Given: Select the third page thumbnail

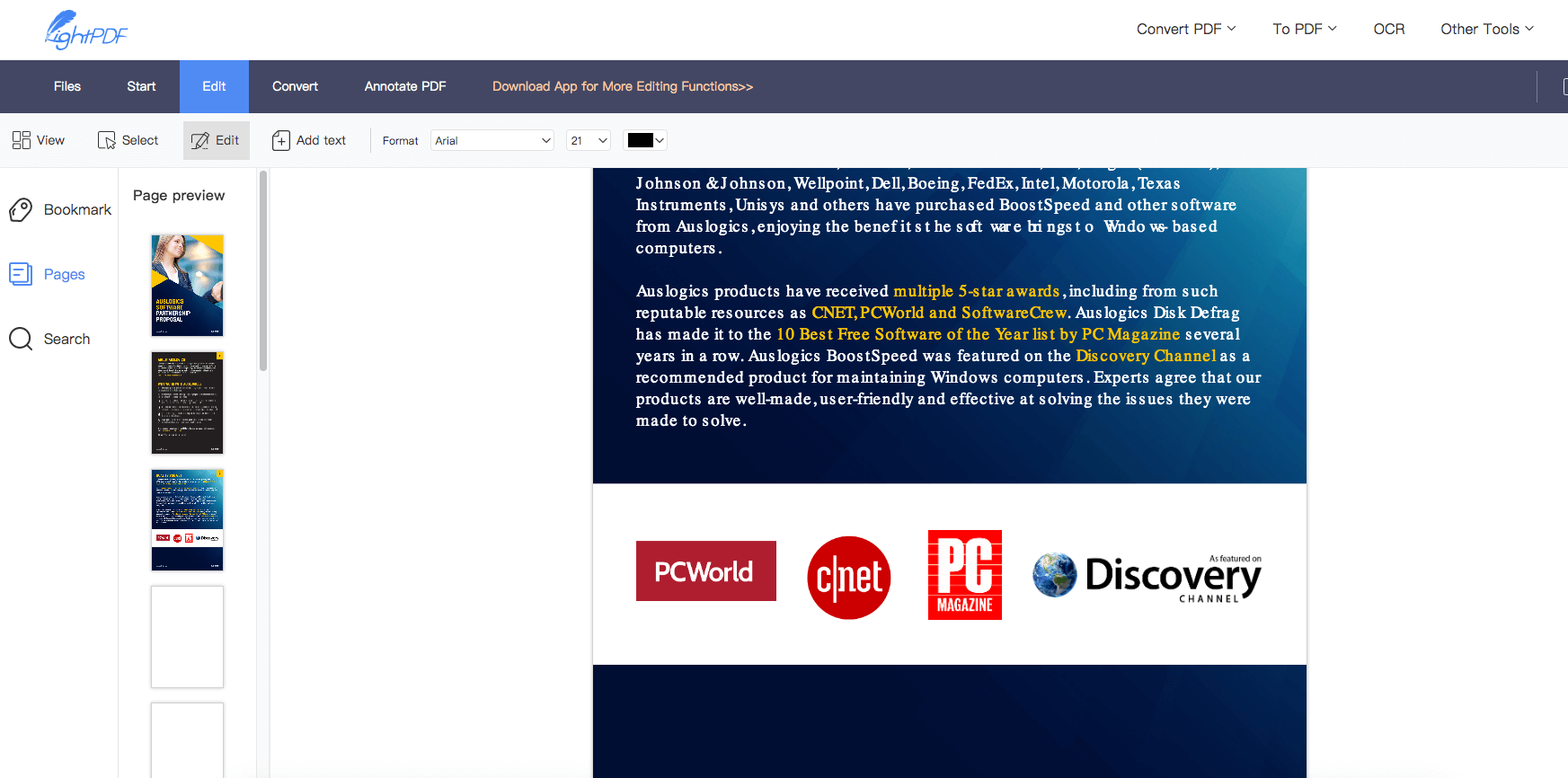Looking at the screenshot, I should point(187,519).
